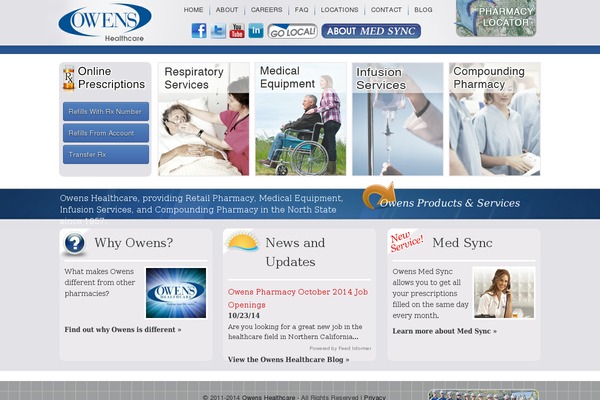Click Refills From Account button

106,133
